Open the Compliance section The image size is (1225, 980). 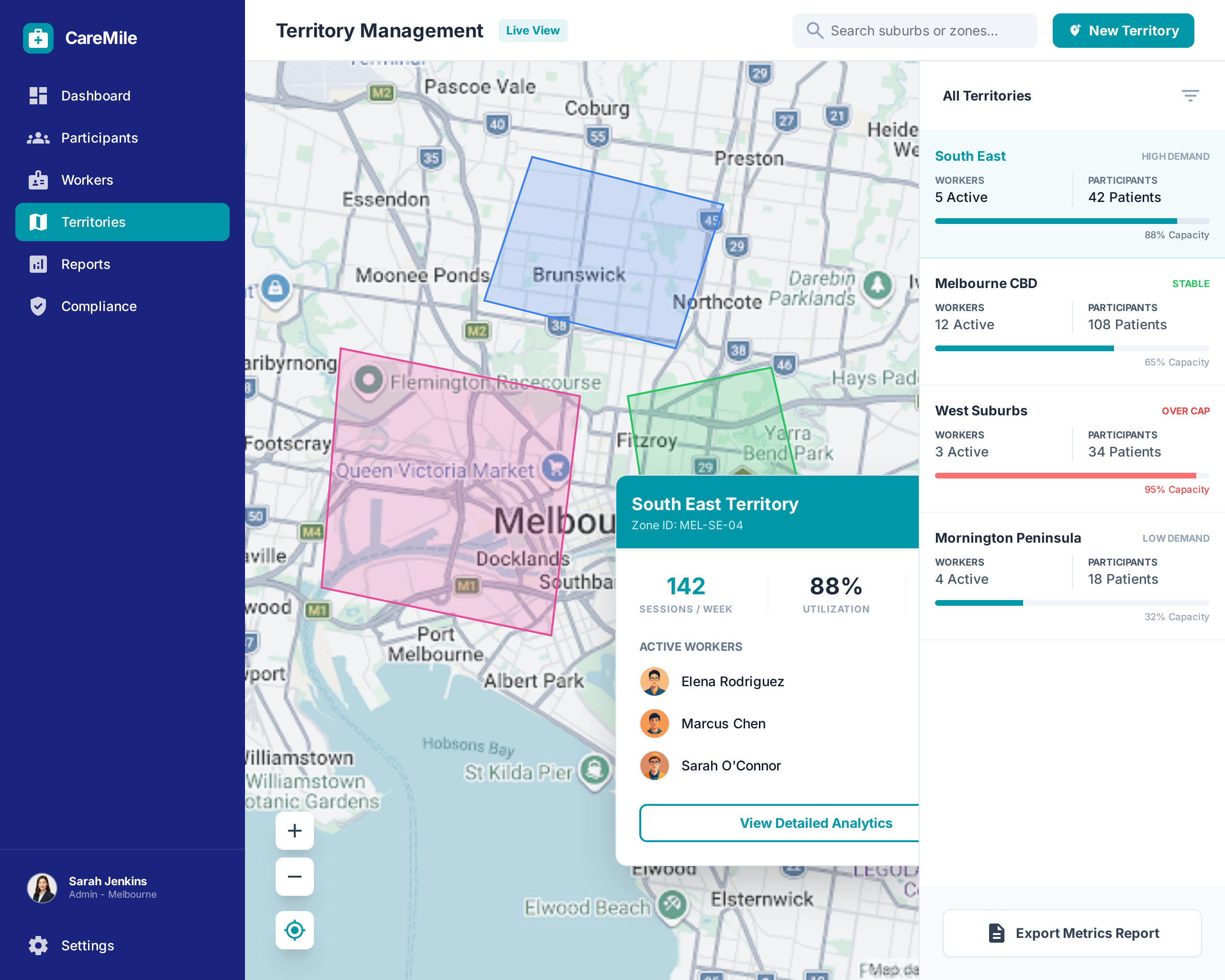[x=99, y=306]
